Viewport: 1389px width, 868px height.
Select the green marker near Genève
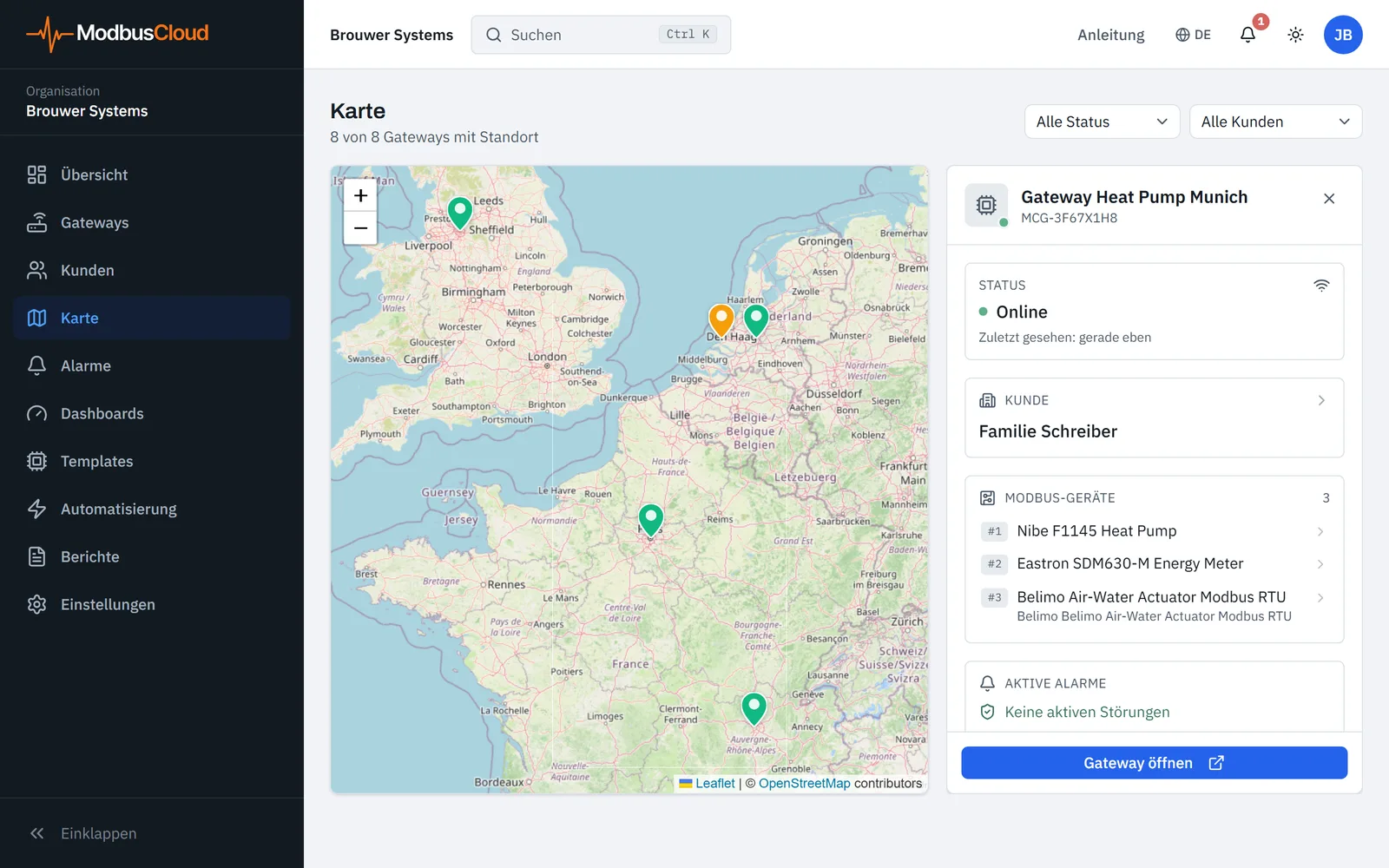point(754,708)
